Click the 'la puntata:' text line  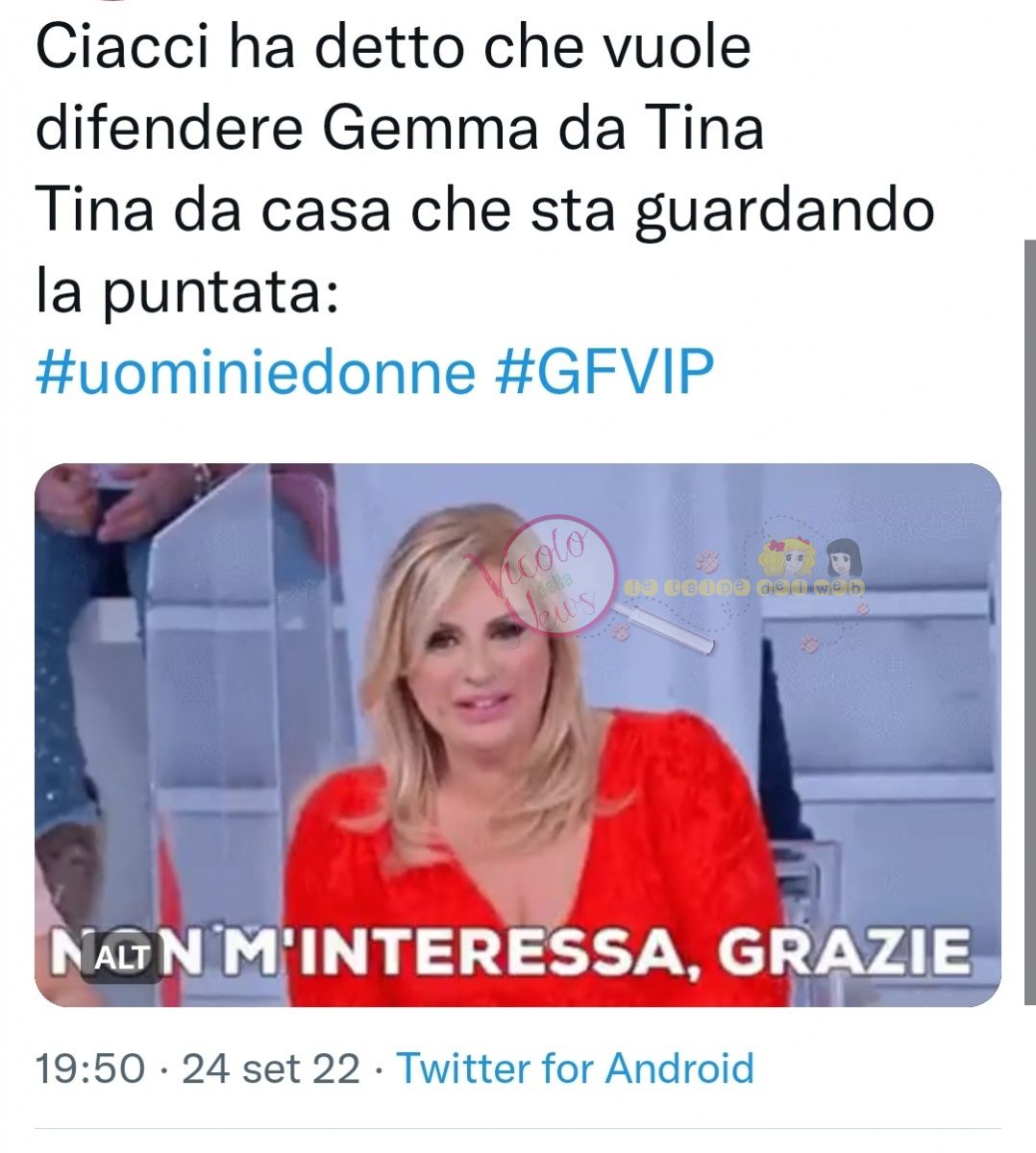point(187,292)
